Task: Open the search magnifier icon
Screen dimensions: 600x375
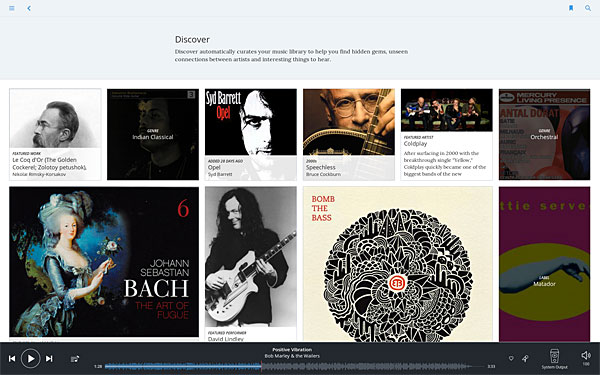Action: tap(588, 8)
